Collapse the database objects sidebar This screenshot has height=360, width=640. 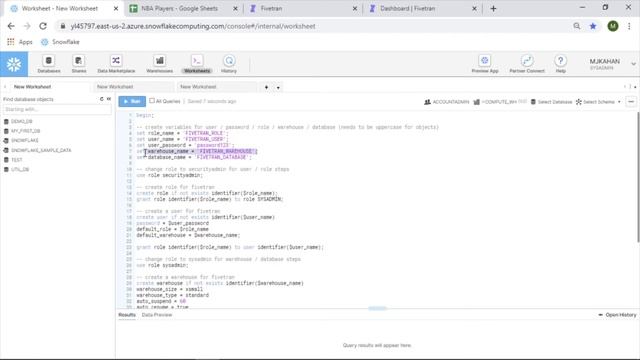[109, 99]
